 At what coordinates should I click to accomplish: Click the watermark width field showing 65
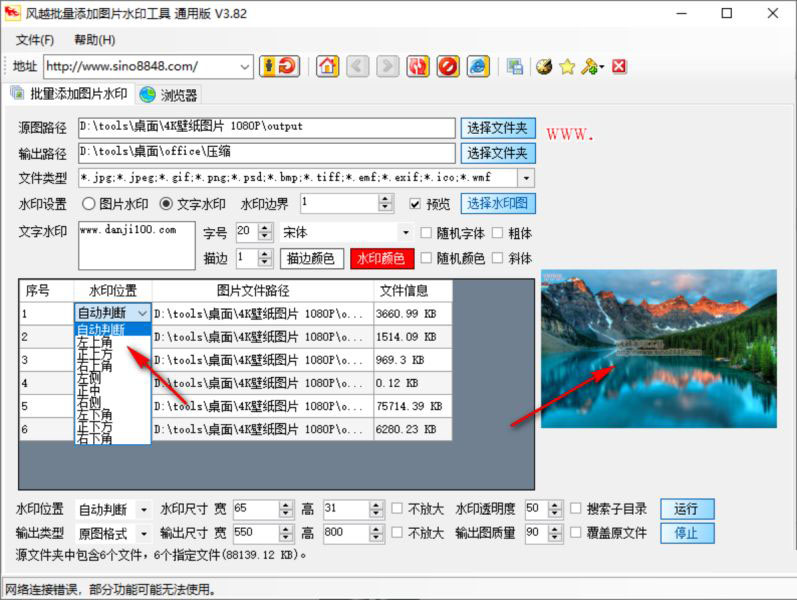[x=256, y=508]
